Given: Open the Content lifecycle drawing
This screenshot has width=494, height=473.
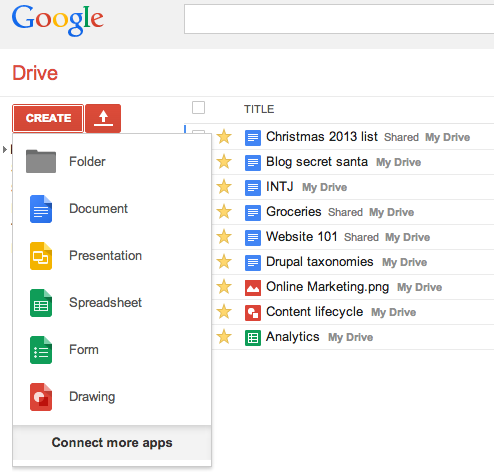Looking at the screenshot, I should 314,312.
